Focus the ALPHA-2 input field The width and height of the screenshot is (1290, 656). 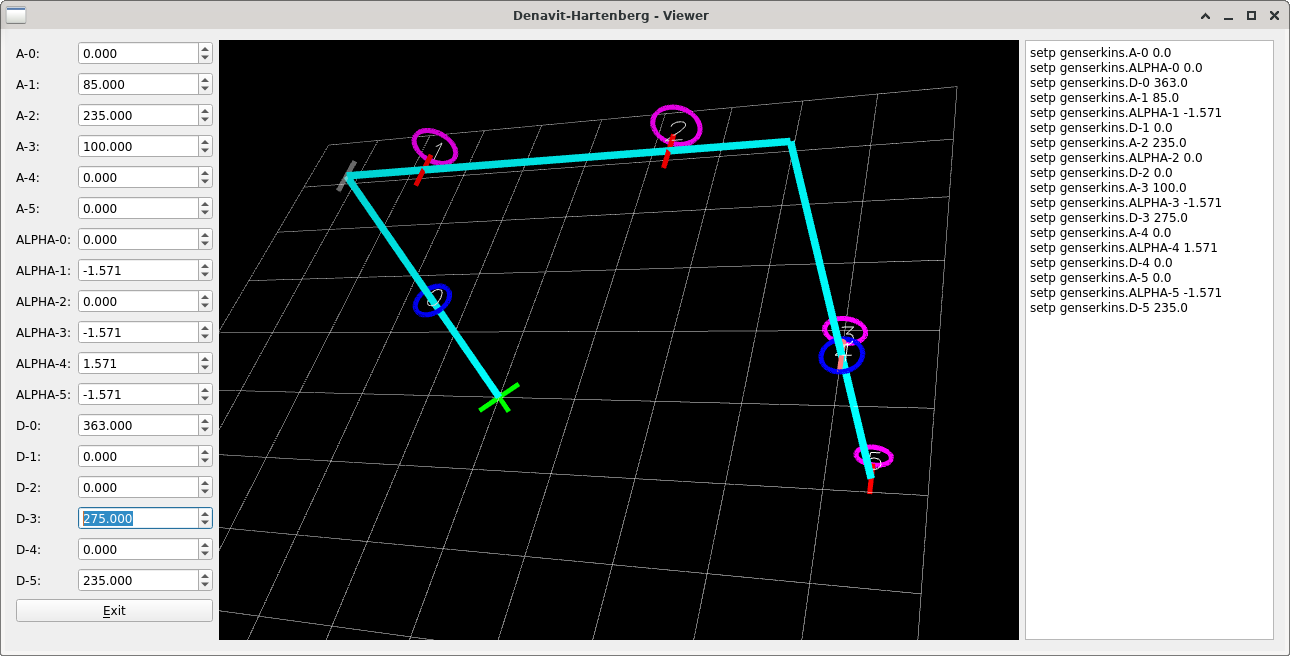click(138, 301)
